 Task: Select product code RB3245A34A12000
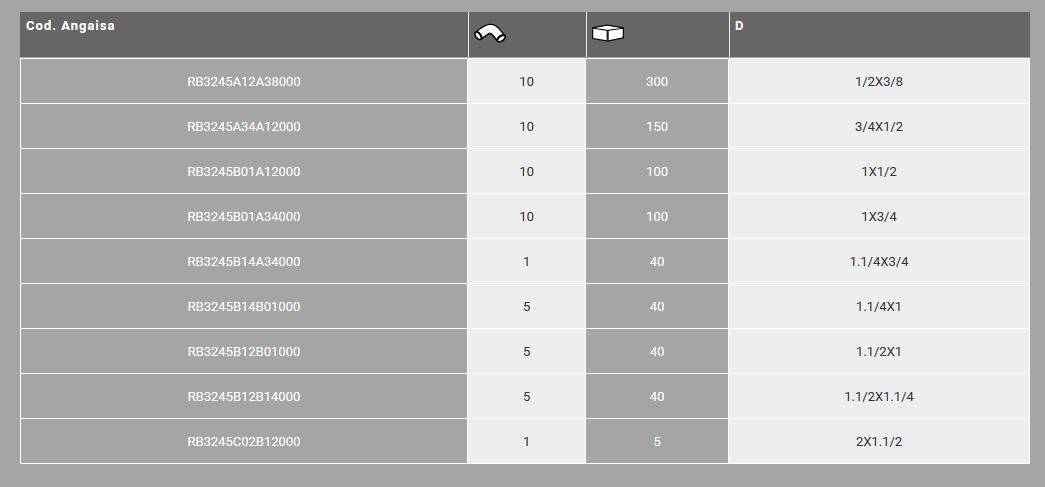point(244,127)
